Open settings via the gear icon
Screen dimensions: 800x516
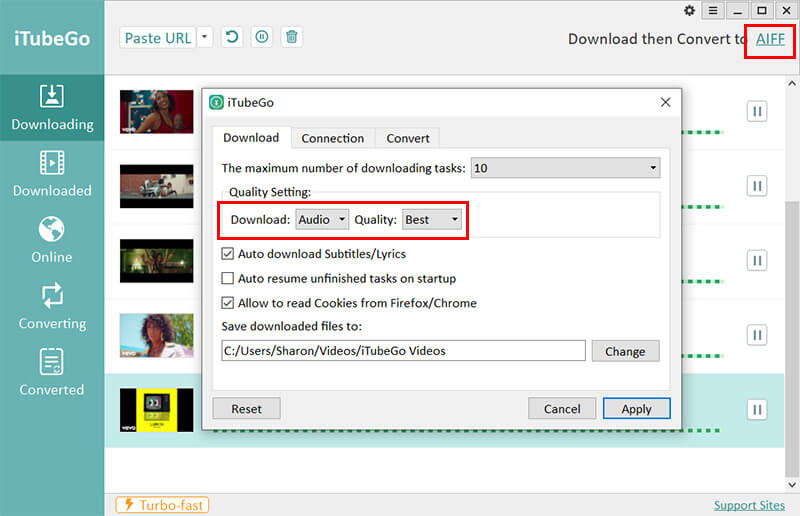point(689,10)
